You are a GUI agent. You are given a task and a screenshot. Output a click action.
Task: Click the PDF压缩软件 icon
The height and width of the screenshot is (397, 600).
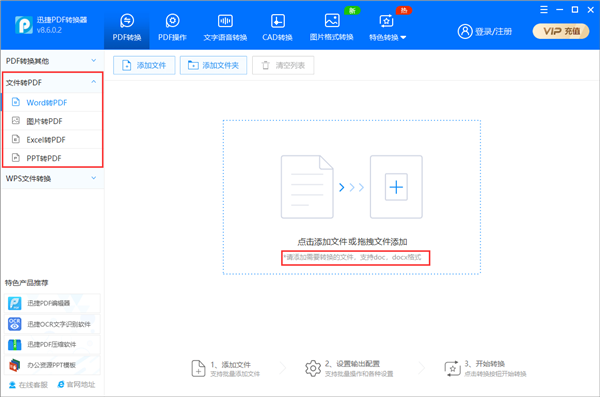point(15,345)
